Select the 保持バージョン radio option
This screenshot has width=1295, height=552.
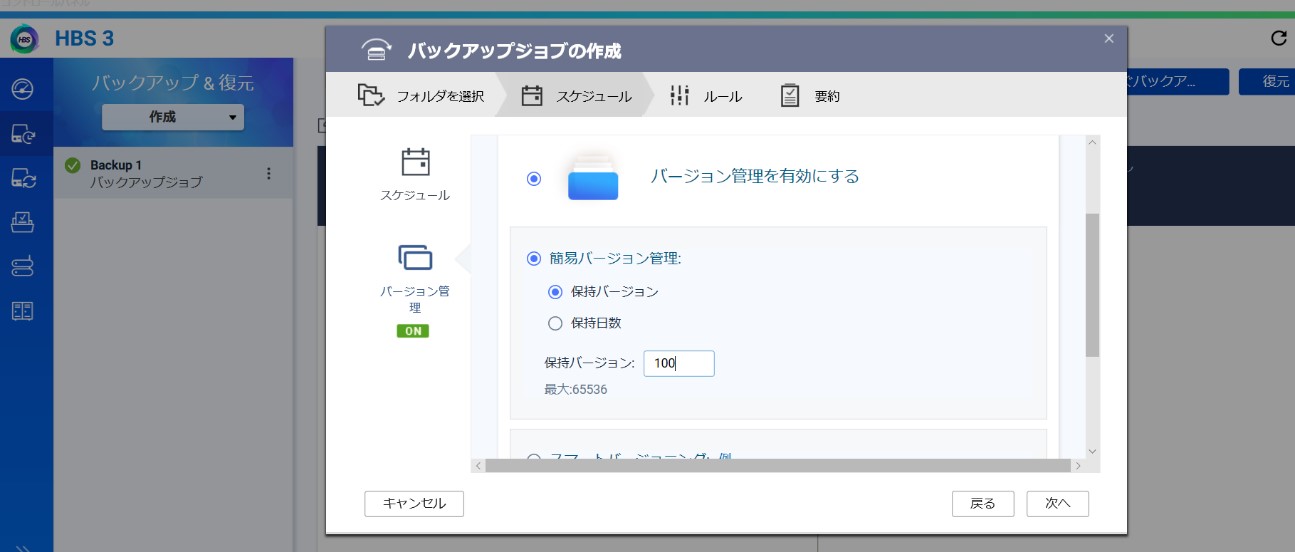click(x=556, y=291)
